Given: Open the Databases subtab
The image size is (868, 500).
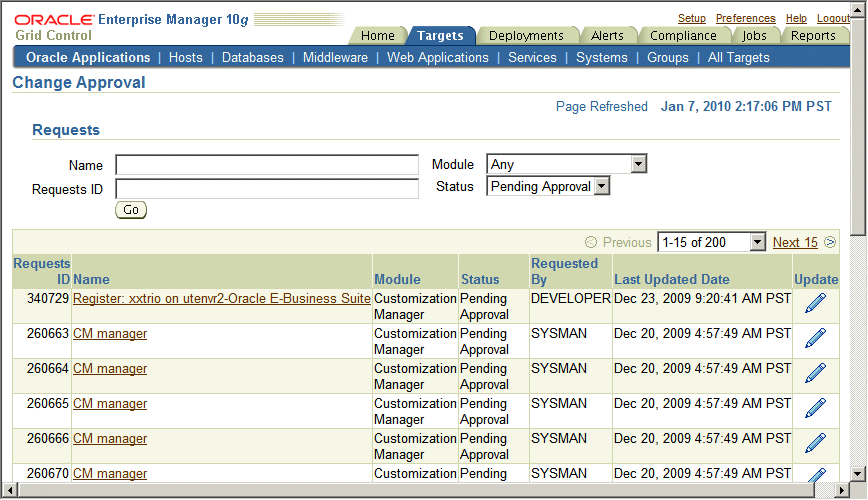Looking at the screenshot, I should click(252, 58).
